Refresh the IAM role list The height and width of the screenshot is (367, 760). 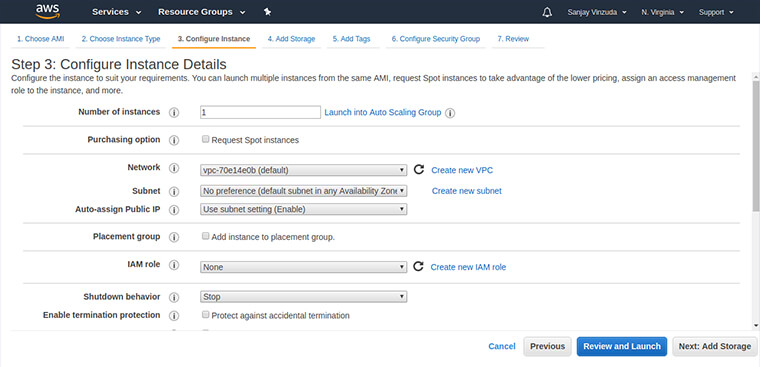(x=419, y=267)
